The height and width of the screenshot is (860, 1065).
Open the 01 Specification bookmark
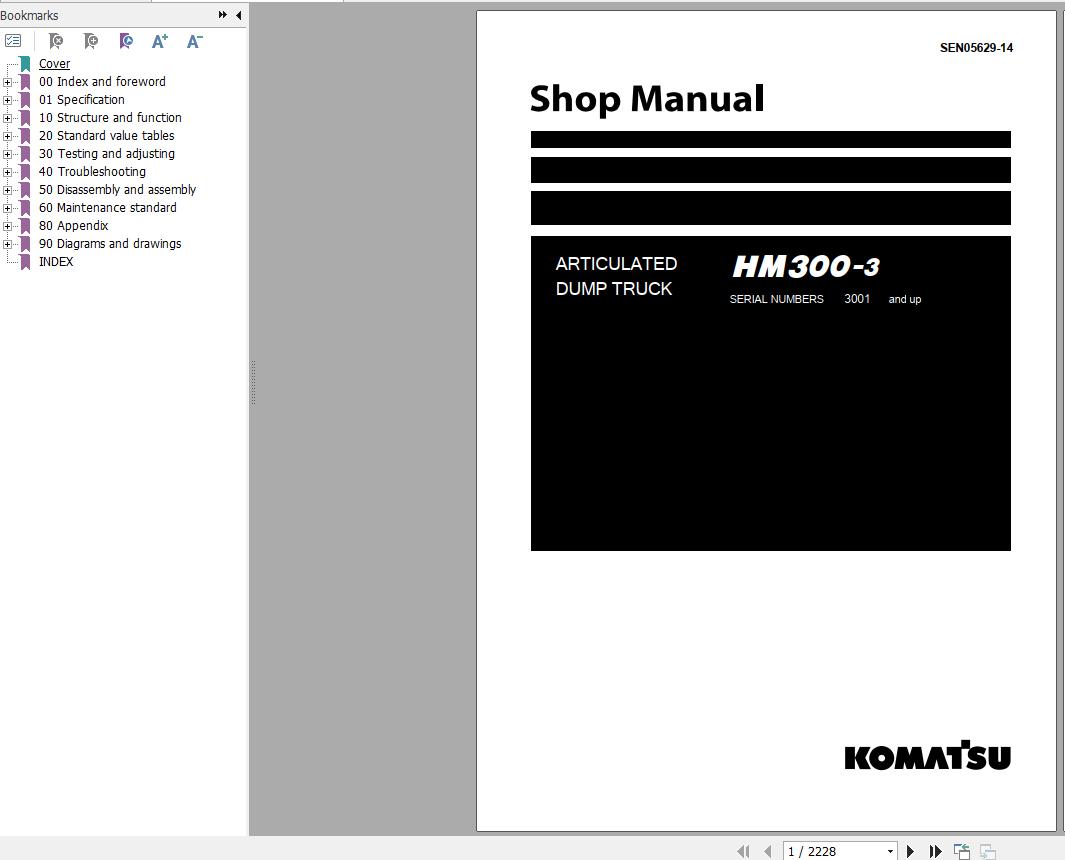(x=82, y=100)
